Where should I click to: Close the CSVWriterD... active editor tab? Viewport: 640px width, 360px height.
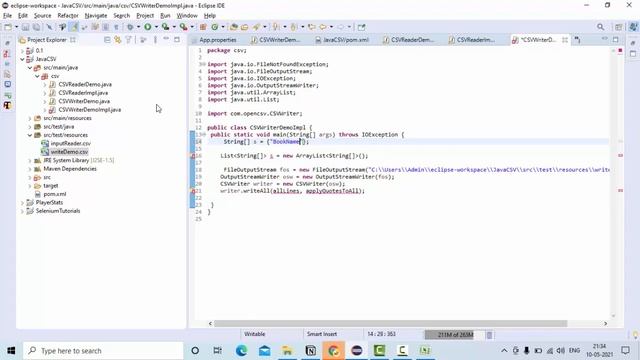click(x=565, y=40)
